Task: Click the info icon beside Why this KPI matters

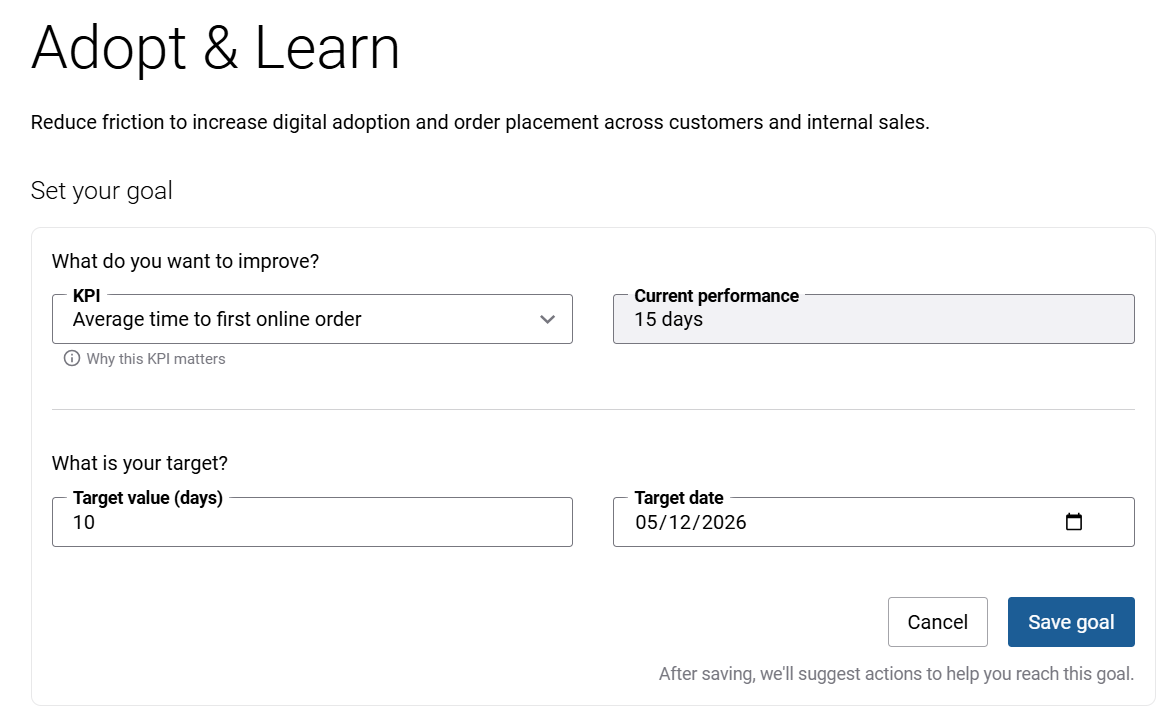Action: pos(71,359)
